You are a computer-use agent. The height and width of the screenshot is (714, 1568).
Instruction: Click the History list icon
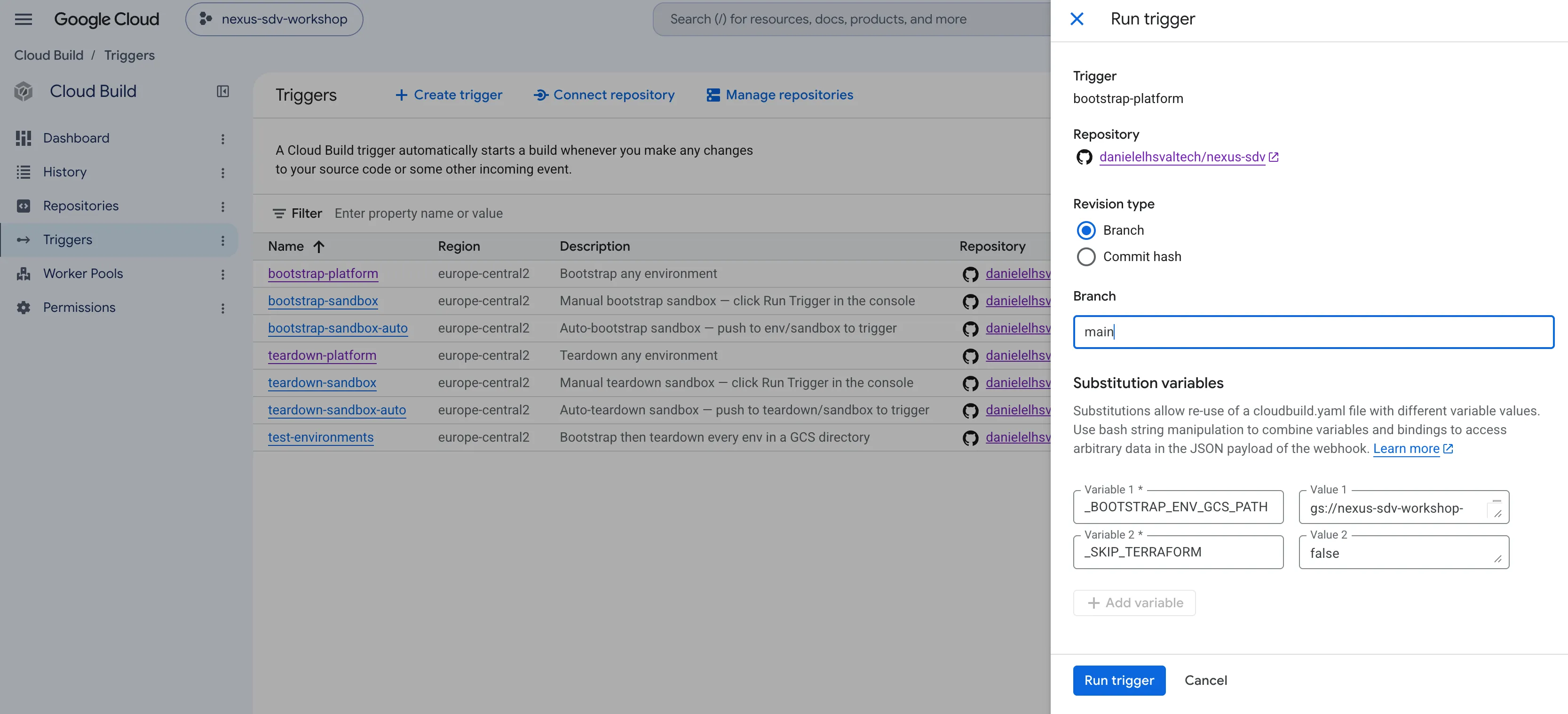click(23, 172)
